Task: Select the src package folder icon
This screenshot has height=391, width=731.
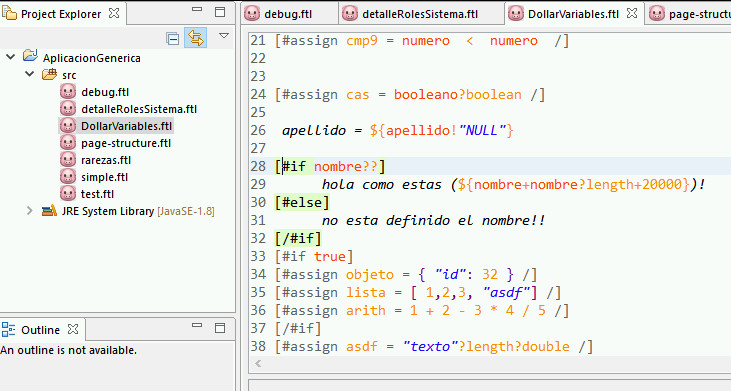Action: tap(49, 74)
